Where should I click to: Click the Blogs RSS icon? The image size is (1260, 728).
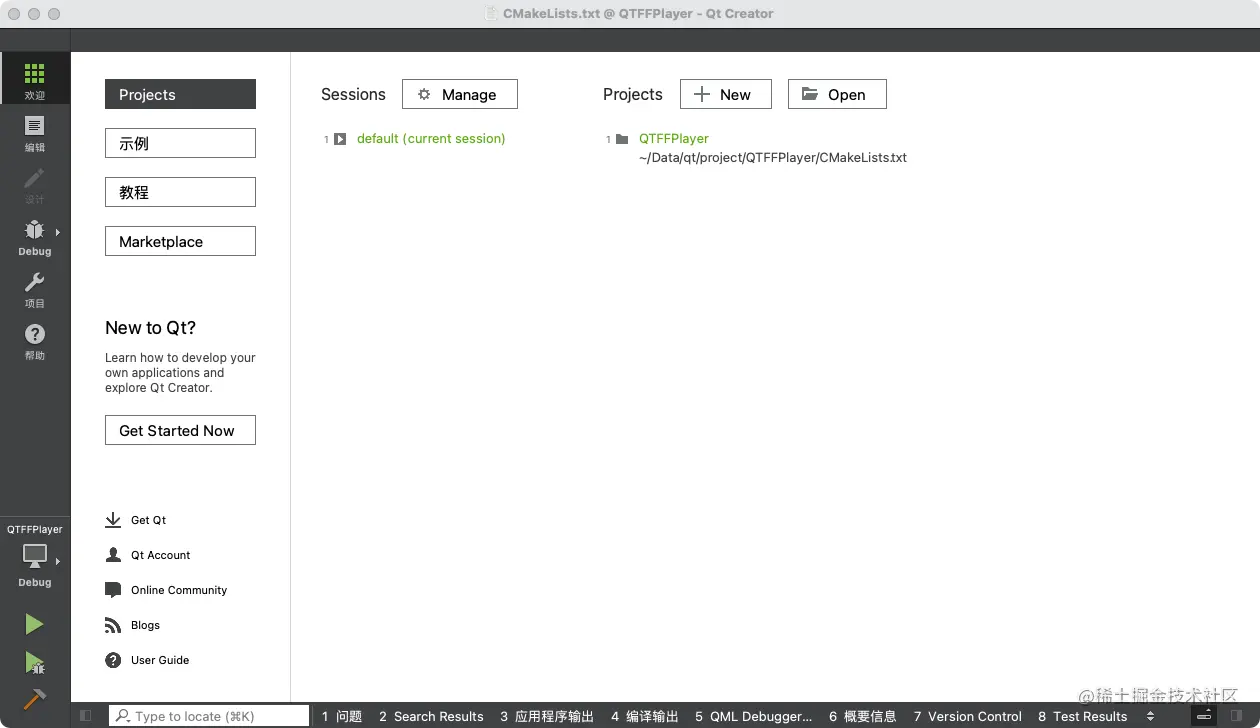(113, 625)
